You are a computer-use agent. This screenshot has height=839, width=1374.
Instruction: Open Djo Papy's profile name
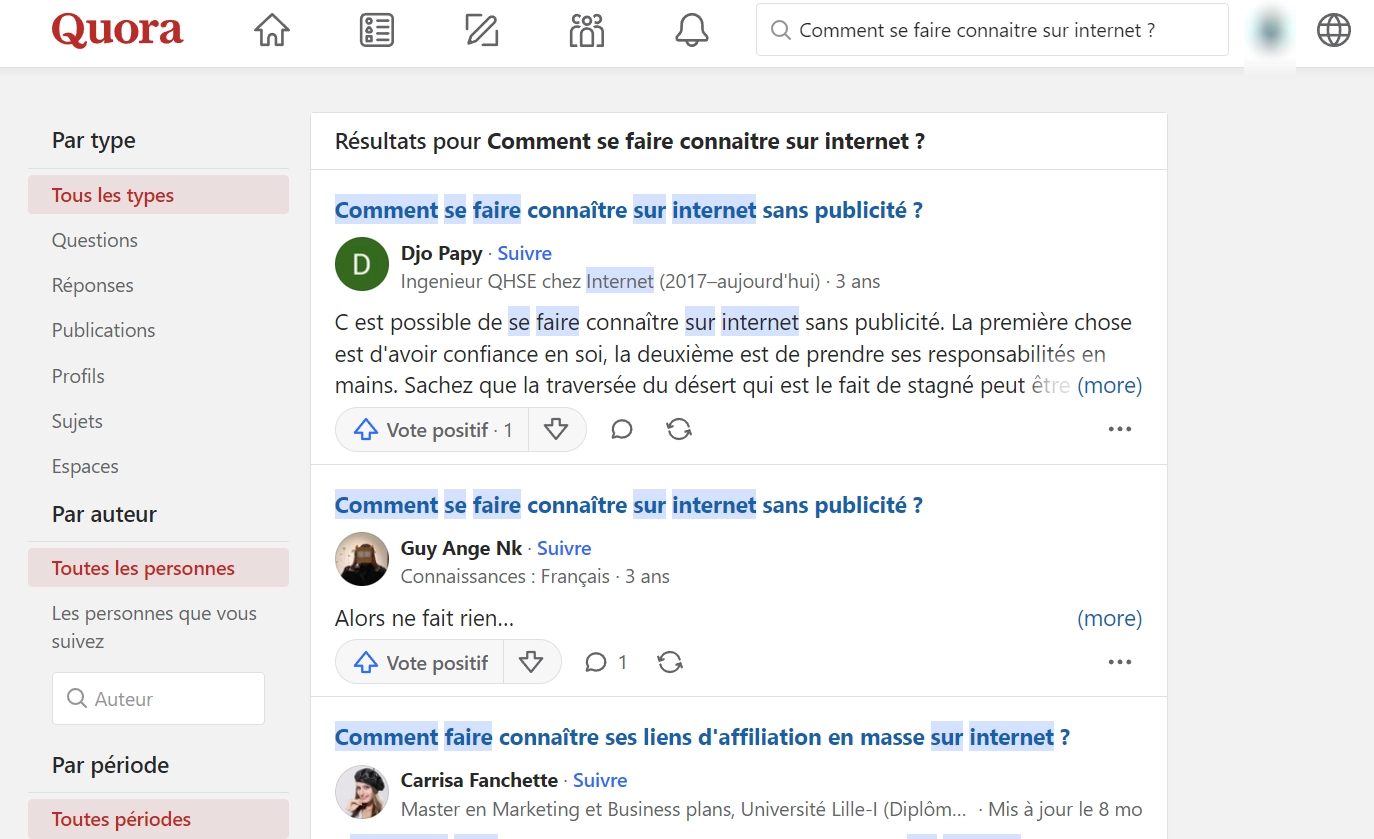pyautogui.click(x=442, y=253)
